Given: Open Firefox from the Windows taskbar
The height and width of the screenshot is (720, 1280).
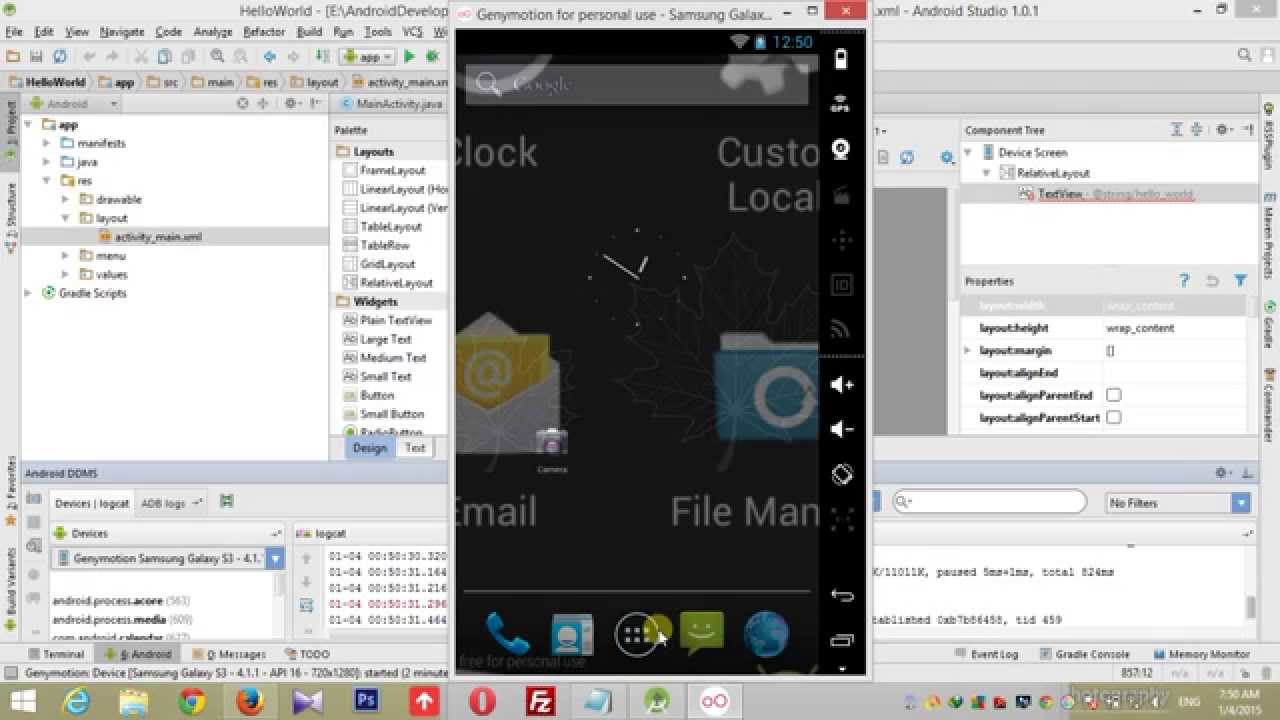Looking at the screenshot, I should pos(249,702).
